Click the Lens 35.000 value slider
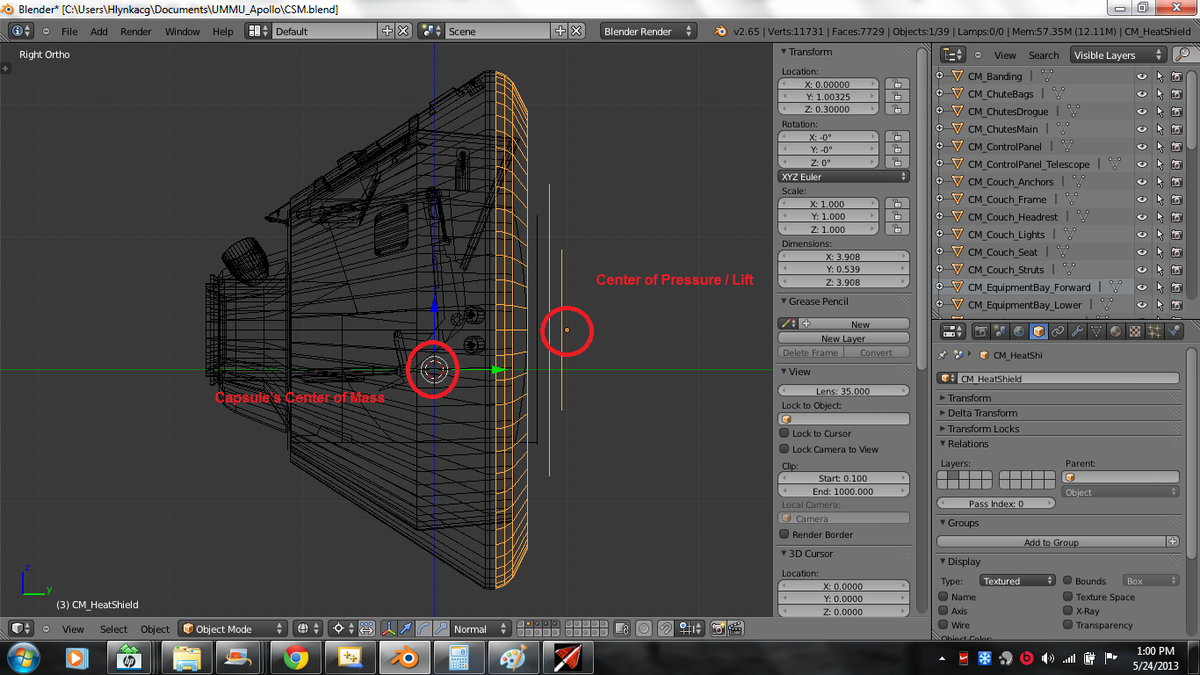 point(844,391)
